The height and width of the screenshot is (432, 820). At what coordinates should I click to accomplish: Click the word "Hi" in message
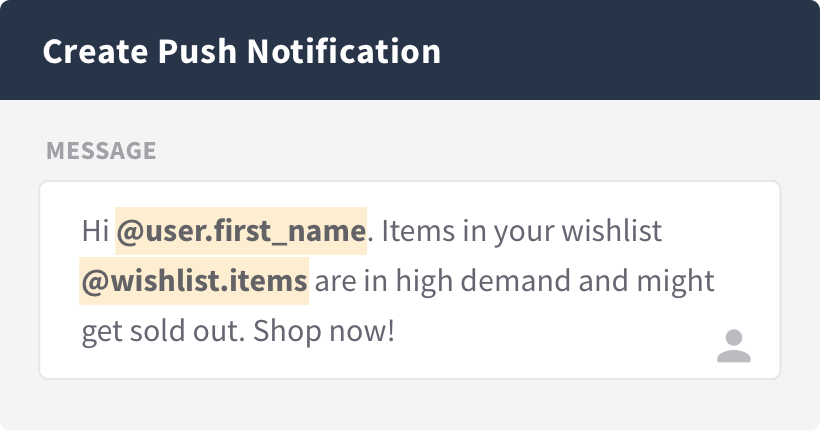coord(95,231)
